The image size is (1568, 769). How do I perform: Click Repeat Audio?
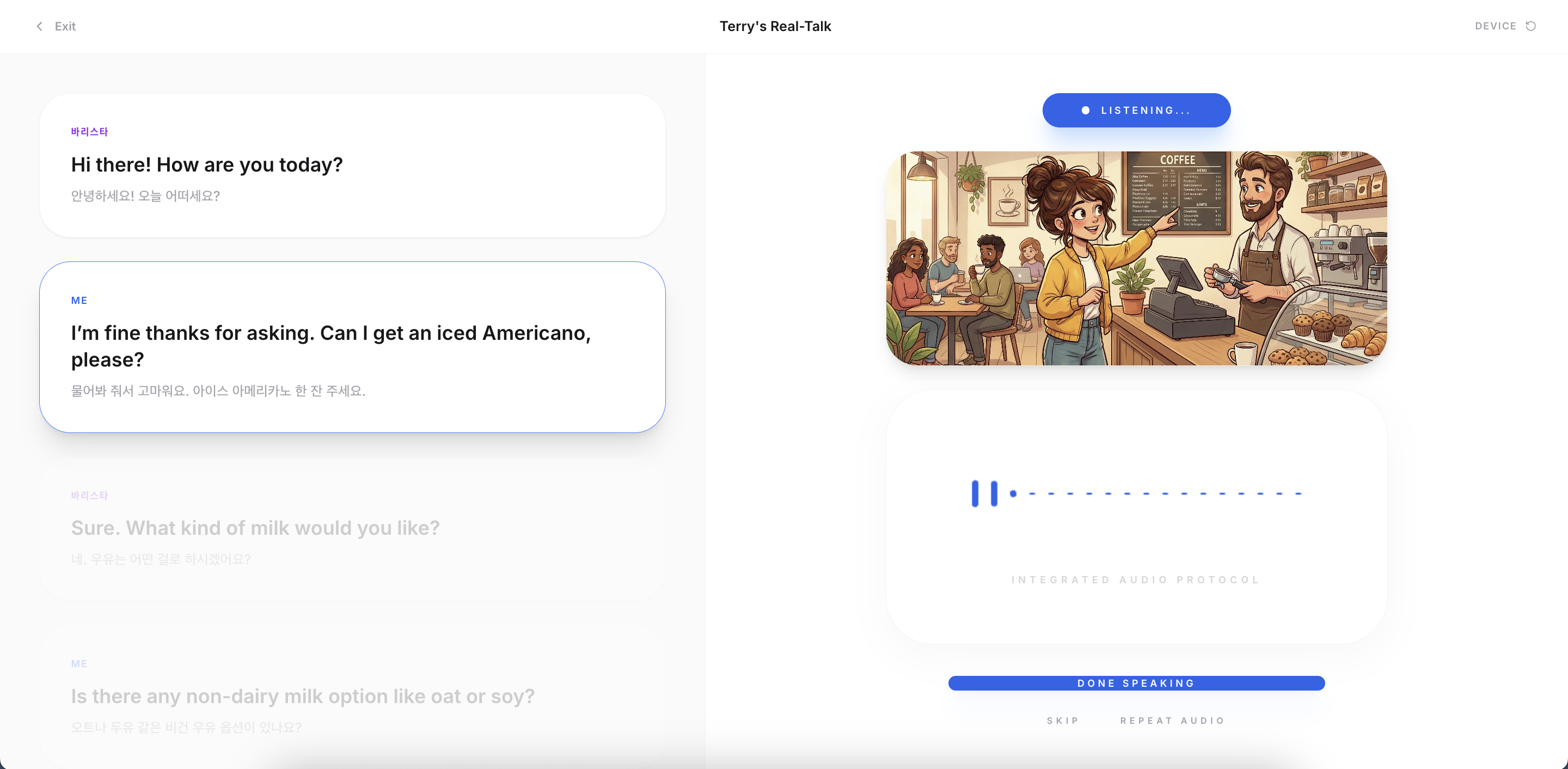coord(1172,721)
